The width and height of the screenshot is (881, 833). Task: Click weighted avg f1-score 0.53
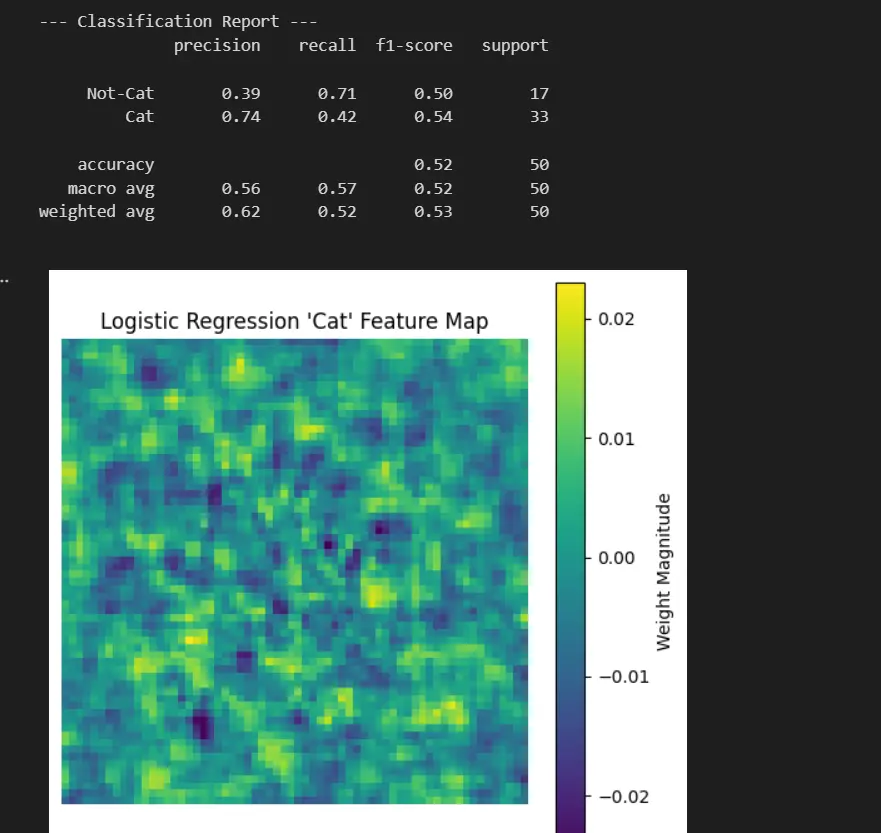(433, 212)
